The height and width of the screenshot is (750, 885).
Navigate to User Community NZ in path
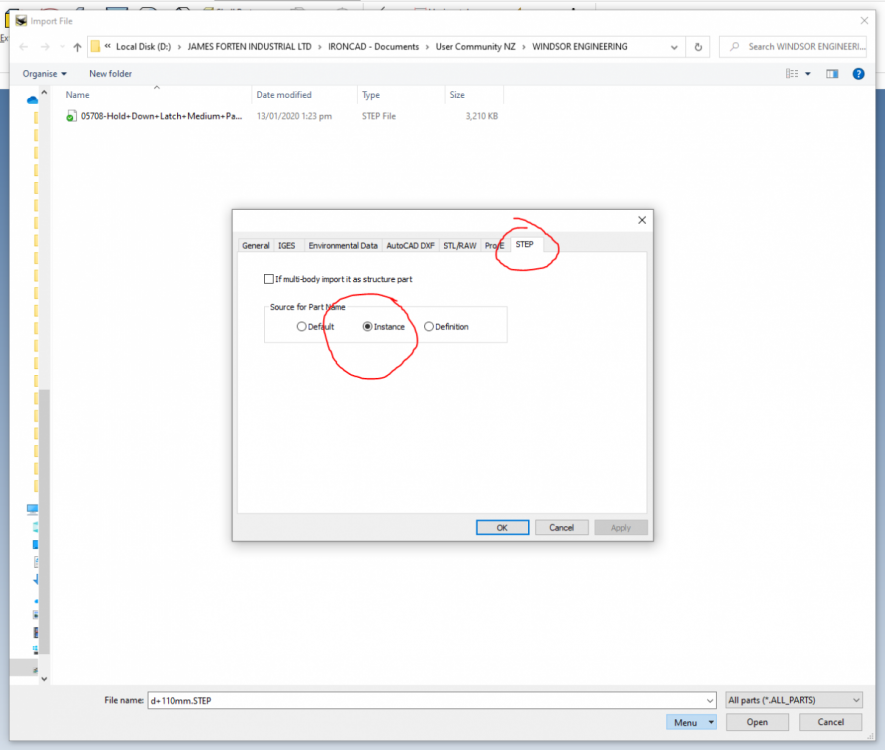pyautogui.click(x=475, y=47)
